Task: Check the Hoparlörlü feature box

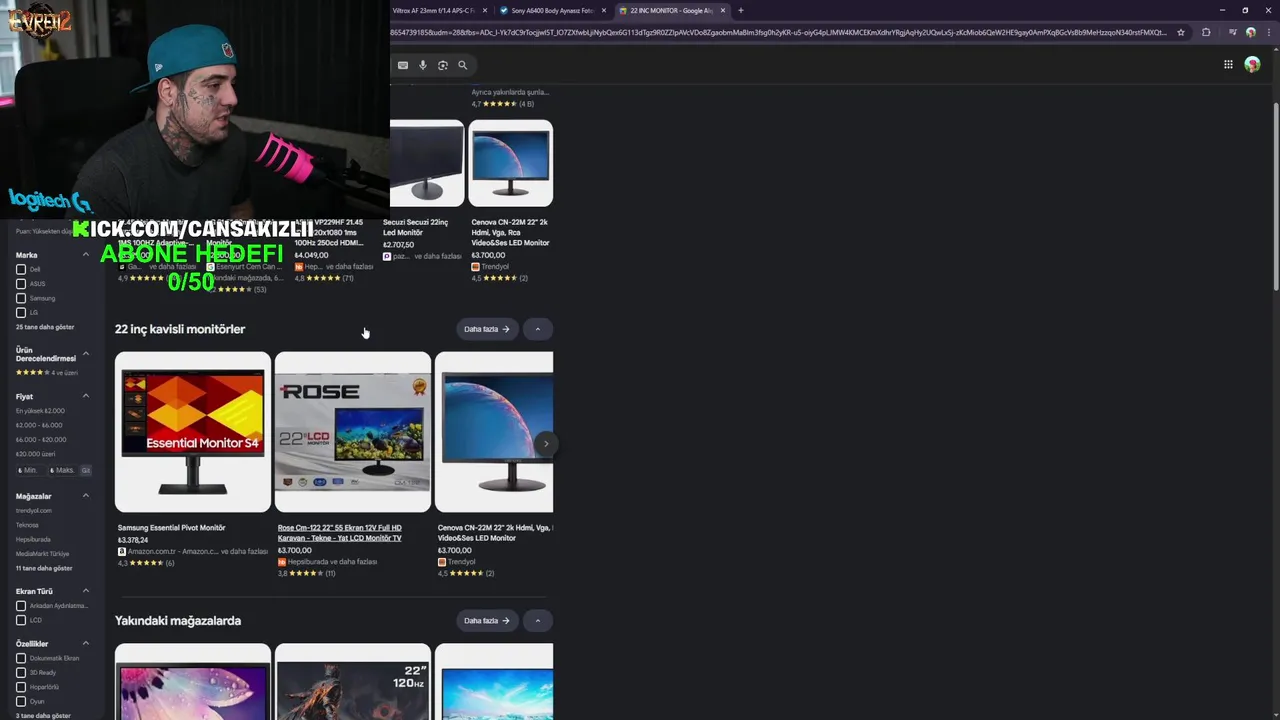Action: (20, 687)
